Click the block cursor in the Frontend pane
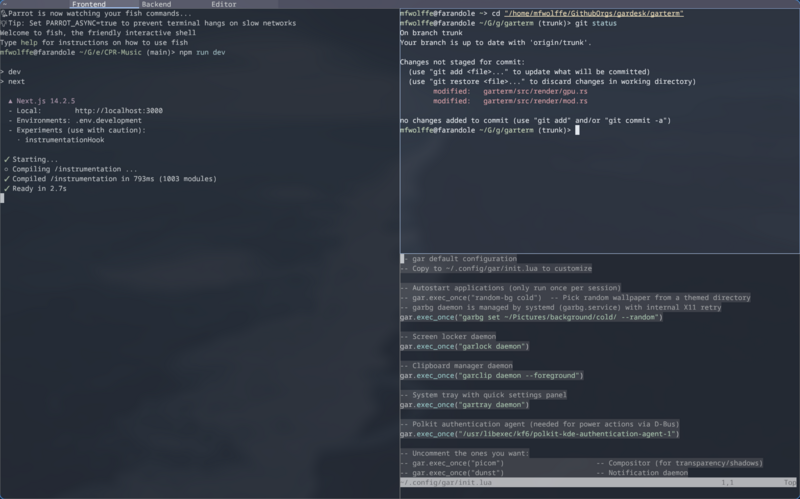Viewport: 800px width, 499px height. tap(2, 198)
